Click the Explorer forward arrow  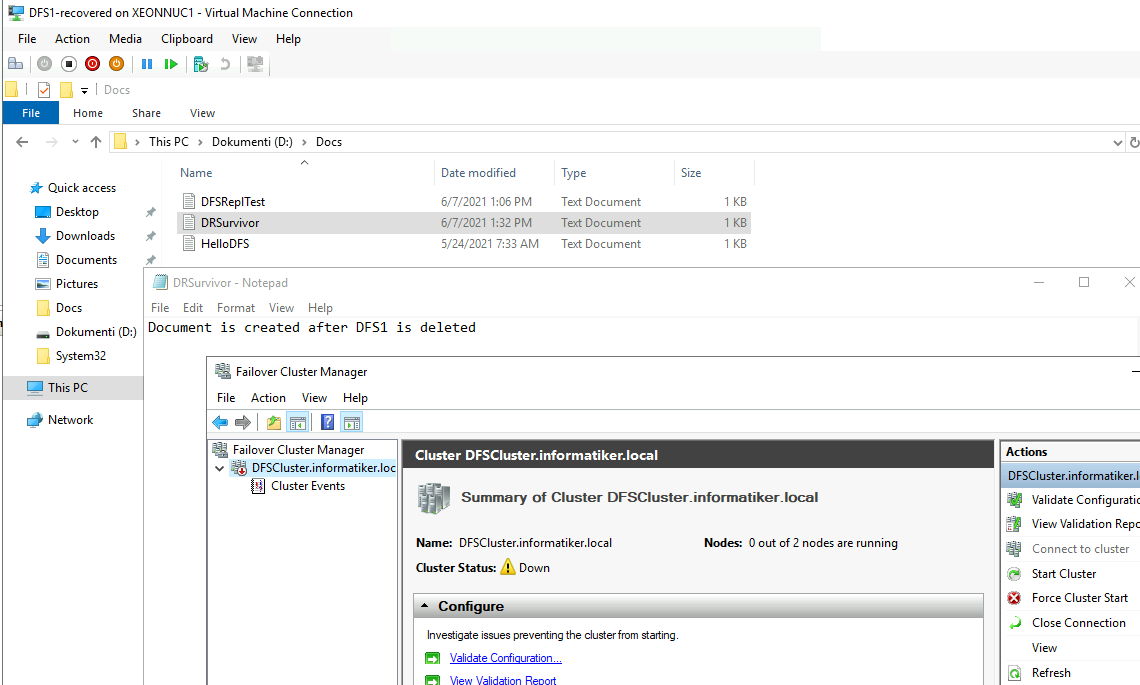[51, 142]
